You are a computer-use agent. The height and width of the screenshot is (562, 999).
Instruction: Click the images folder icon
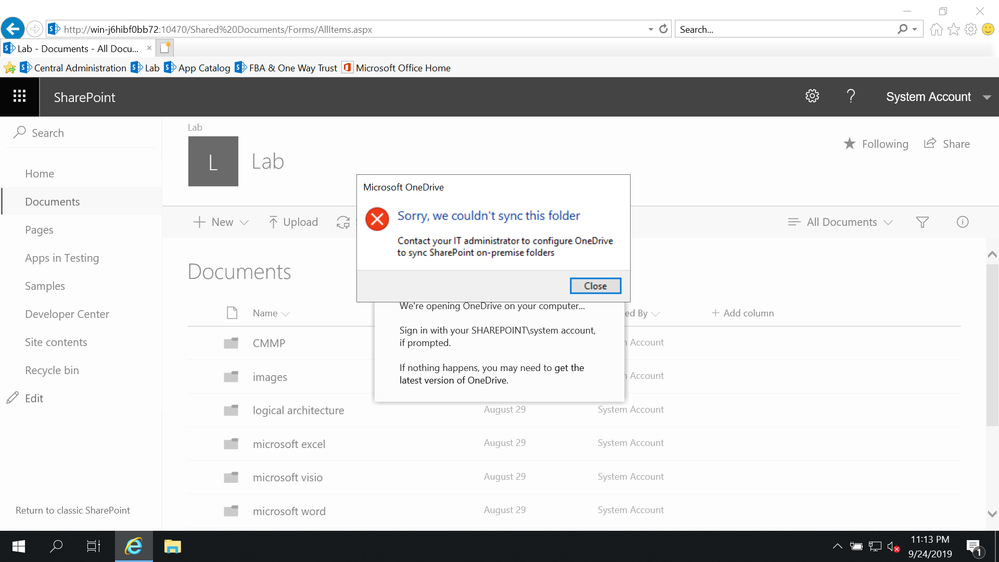[x=231, y=377]
